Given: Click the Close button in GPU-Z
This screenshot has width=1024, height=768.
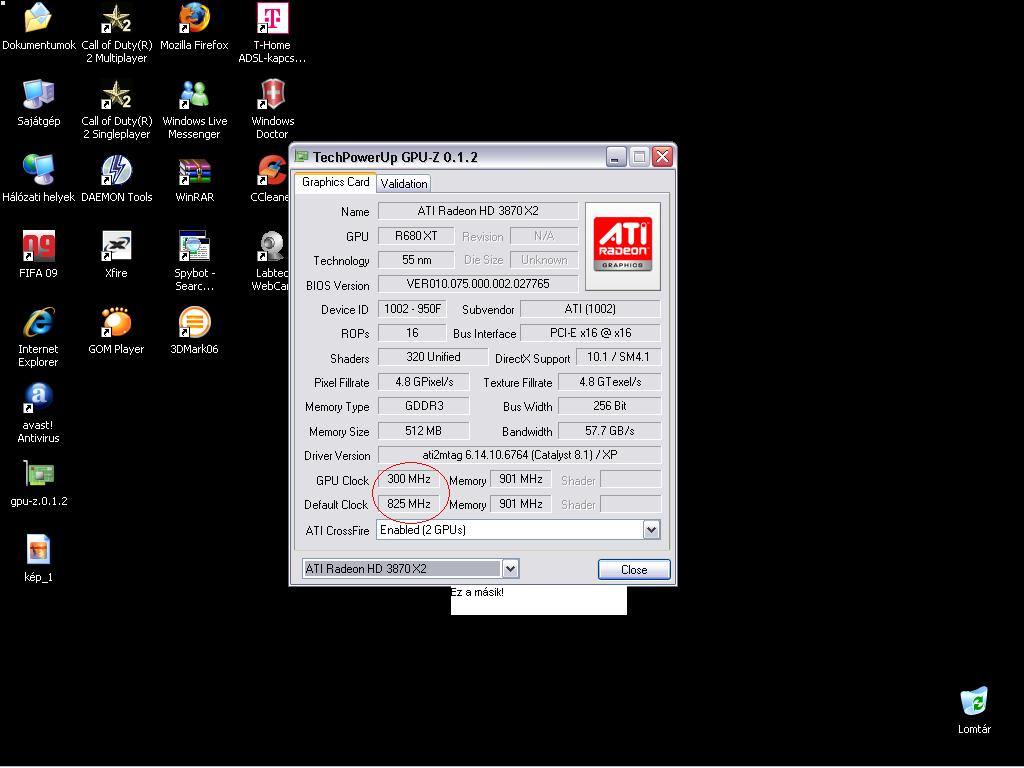Looking at the screenshot, I should [x=634, y=569].
